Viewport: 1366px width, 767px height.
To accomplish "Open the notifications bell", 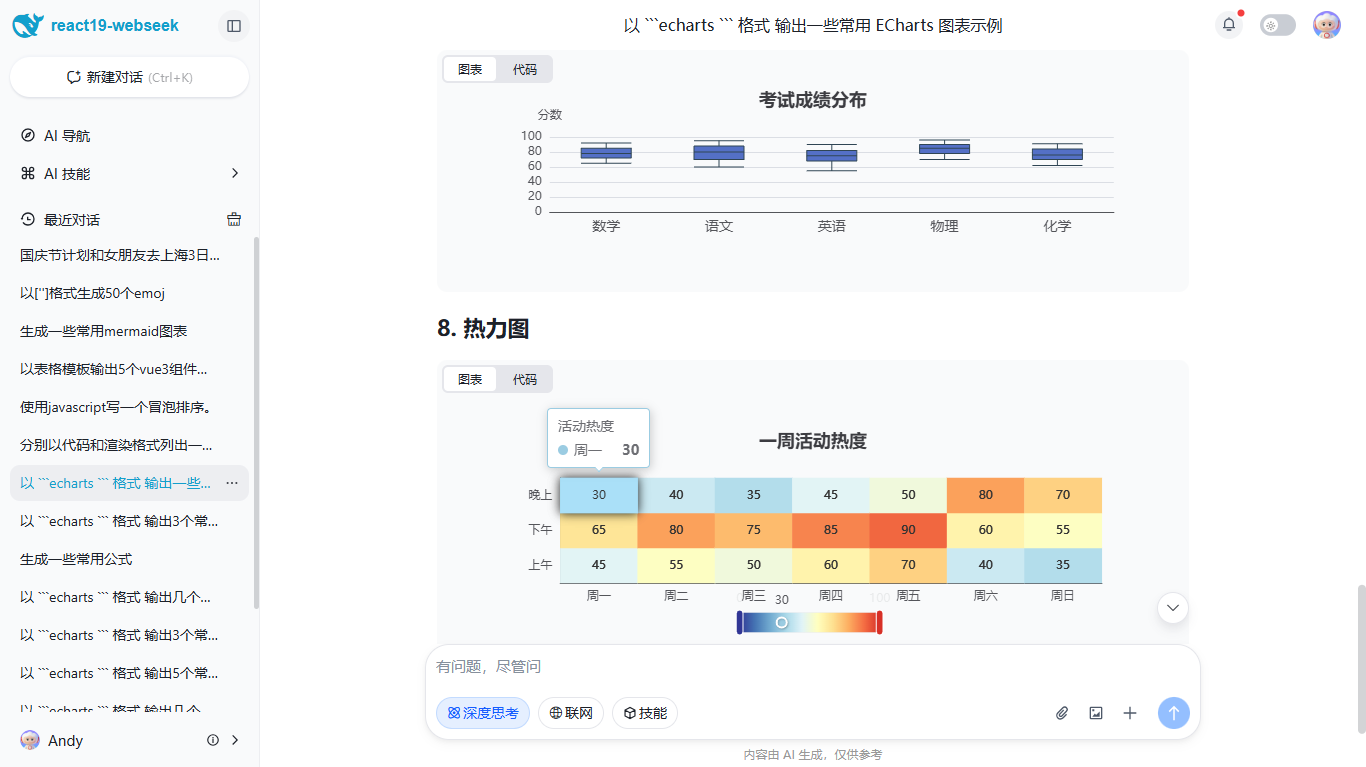I will 1229,25.
